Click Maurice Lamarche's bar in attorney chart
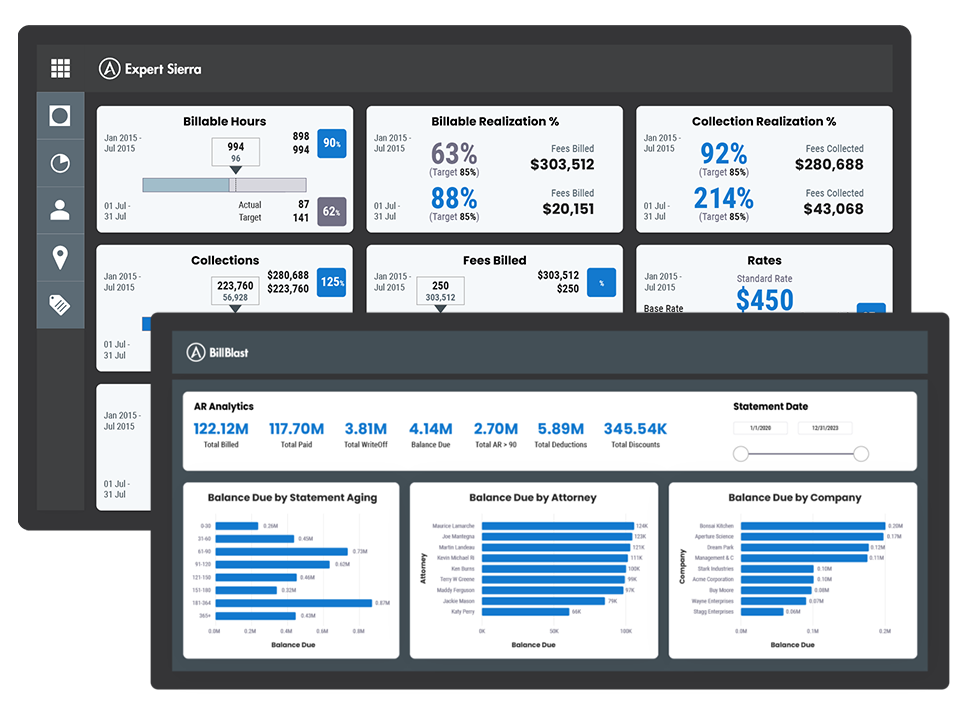 (557, 525)
